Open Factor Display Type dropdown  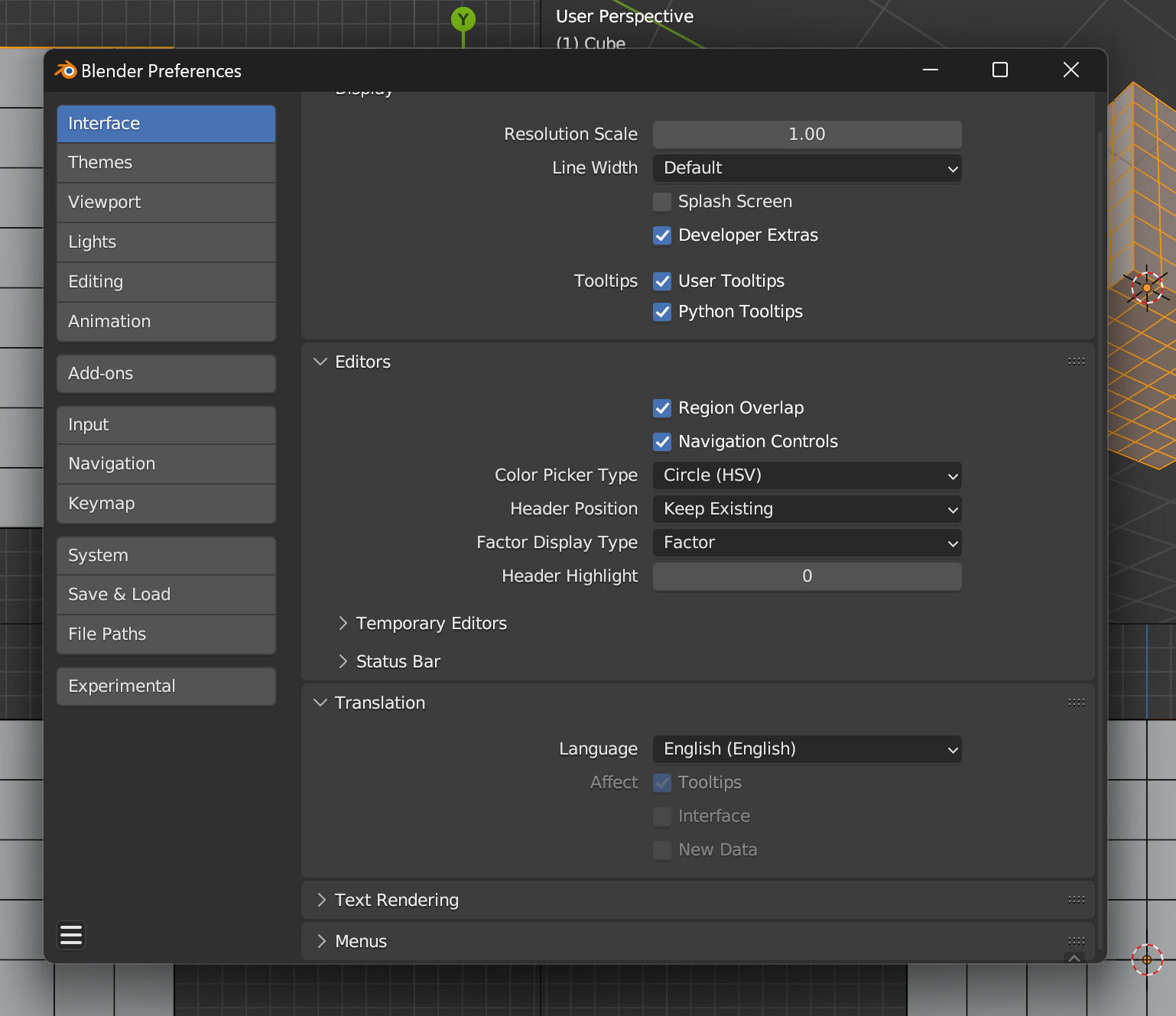807,543
